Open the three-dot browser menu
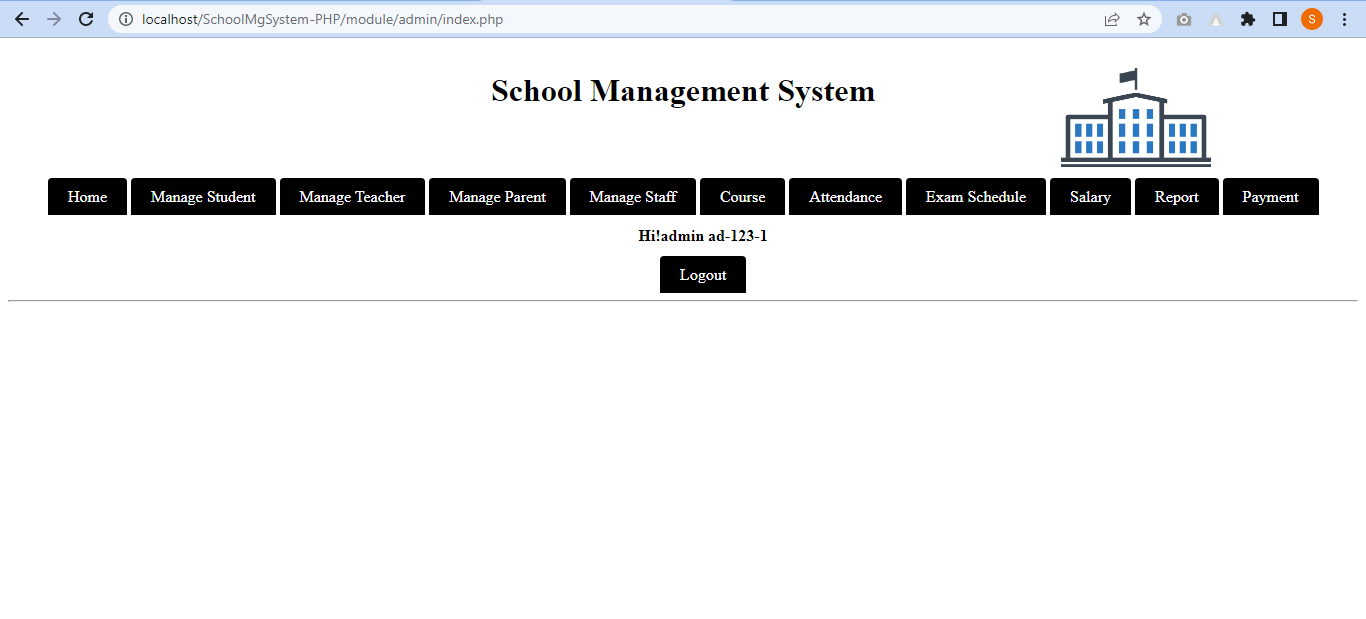The width and height of the screenshot is (1366, 619). (1343, 18)
